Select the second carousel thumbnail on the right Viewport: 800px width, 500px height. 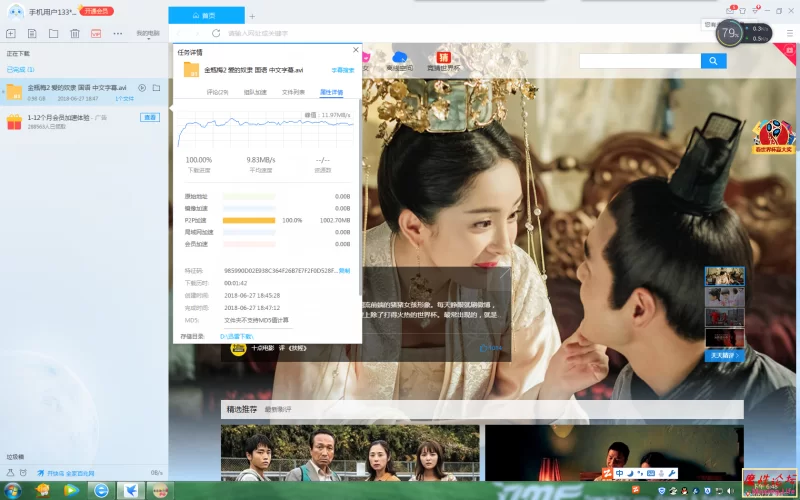[x=724, y=296]
